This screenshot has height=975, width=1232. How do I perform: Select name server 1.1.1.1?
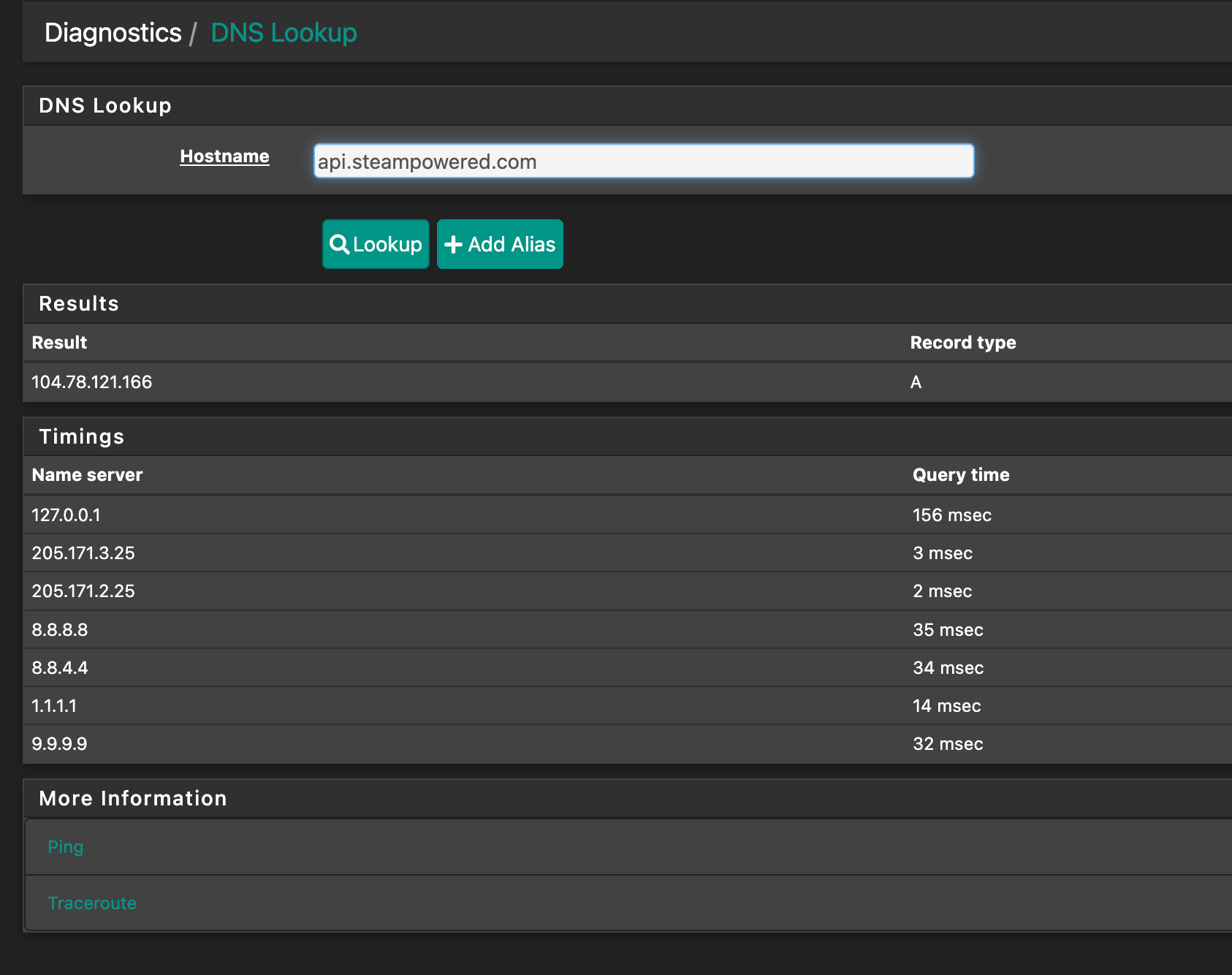pyautogui.click(x=54, y=706)
